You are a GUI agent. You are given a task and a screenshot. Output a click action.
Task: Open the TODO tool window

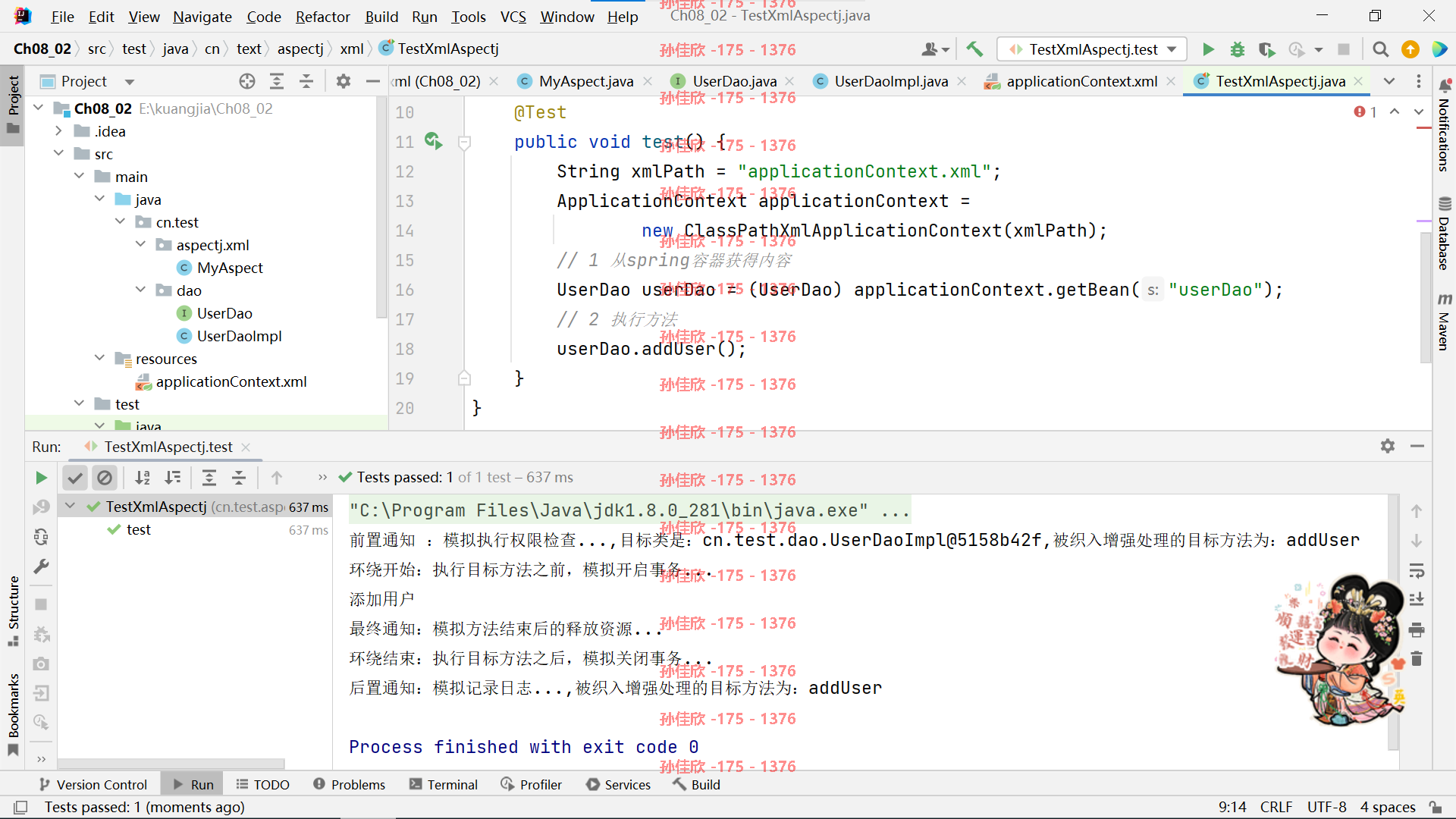tap(263, 785)
